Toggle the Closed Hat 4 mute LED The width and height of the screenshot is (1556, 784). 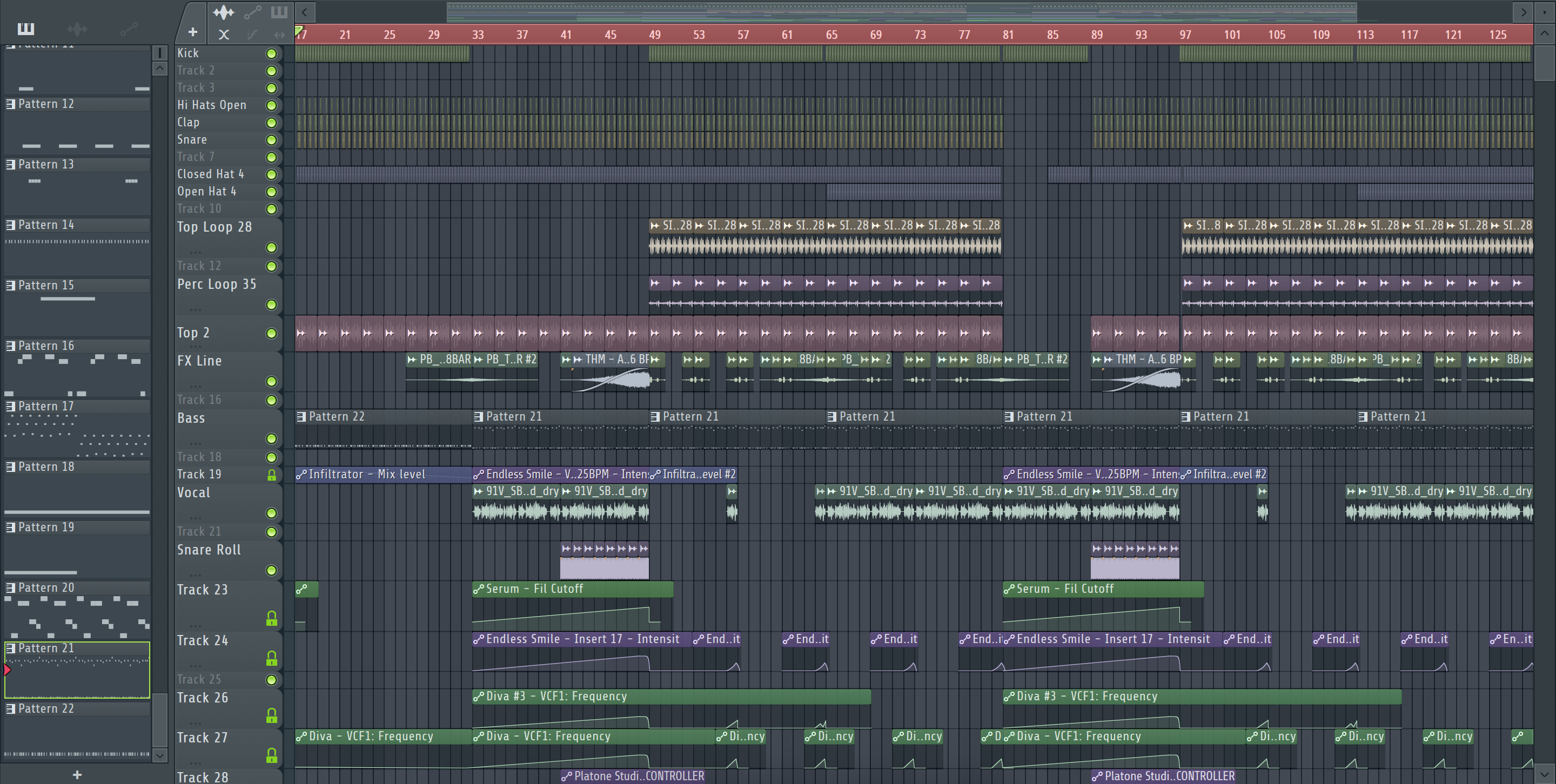272,174
